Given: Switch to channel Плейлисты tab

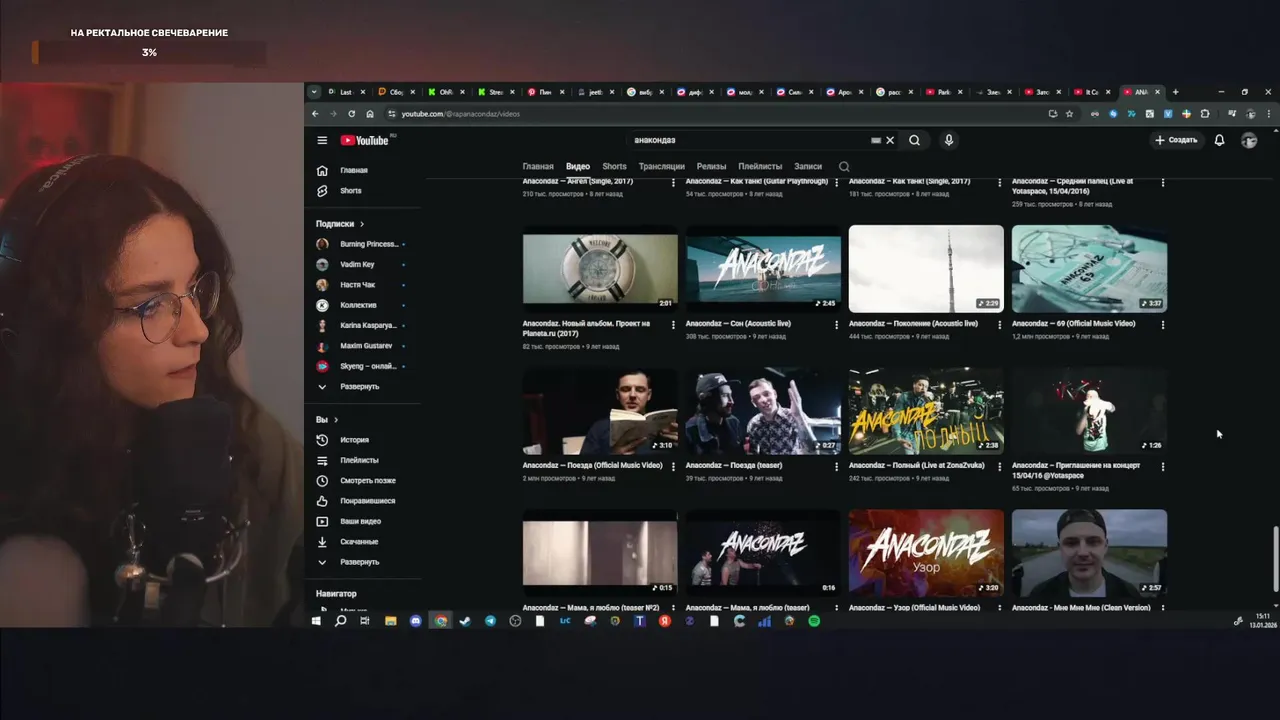Looking at the screenshot, I should [x=760, y=166].
